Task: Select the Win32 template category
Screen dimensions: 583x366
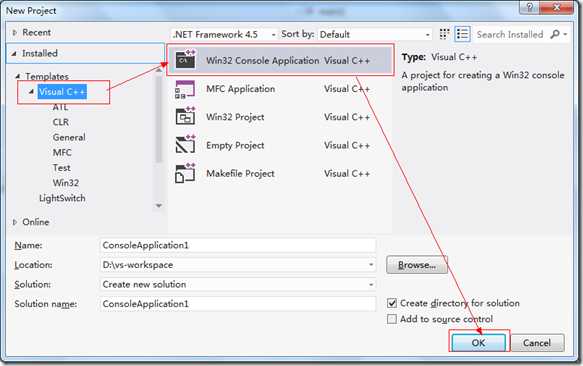Action: click(x=65, y=183)
